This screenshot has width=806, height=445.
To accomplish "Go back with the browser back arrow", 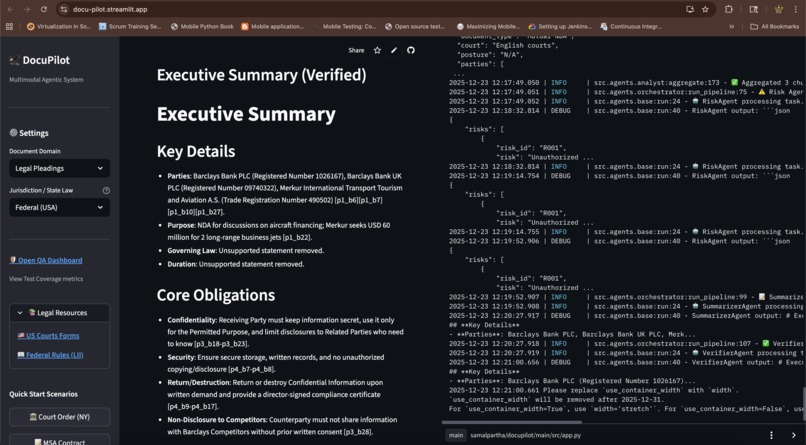I will coord(10,9).
